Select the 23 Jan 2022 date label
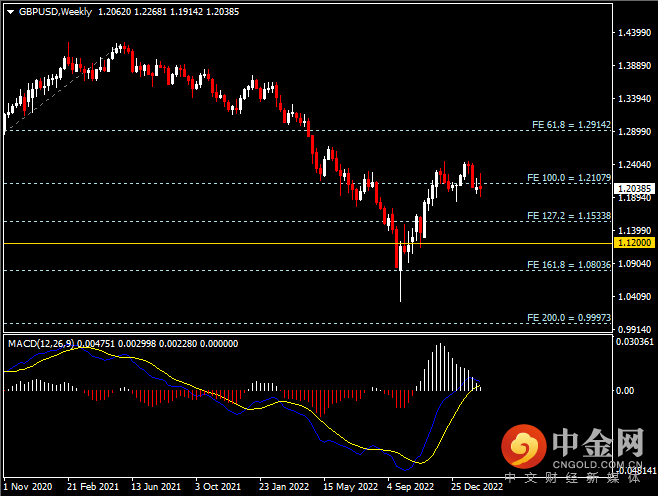Viewport: 658px width, 496px height. 283,487
